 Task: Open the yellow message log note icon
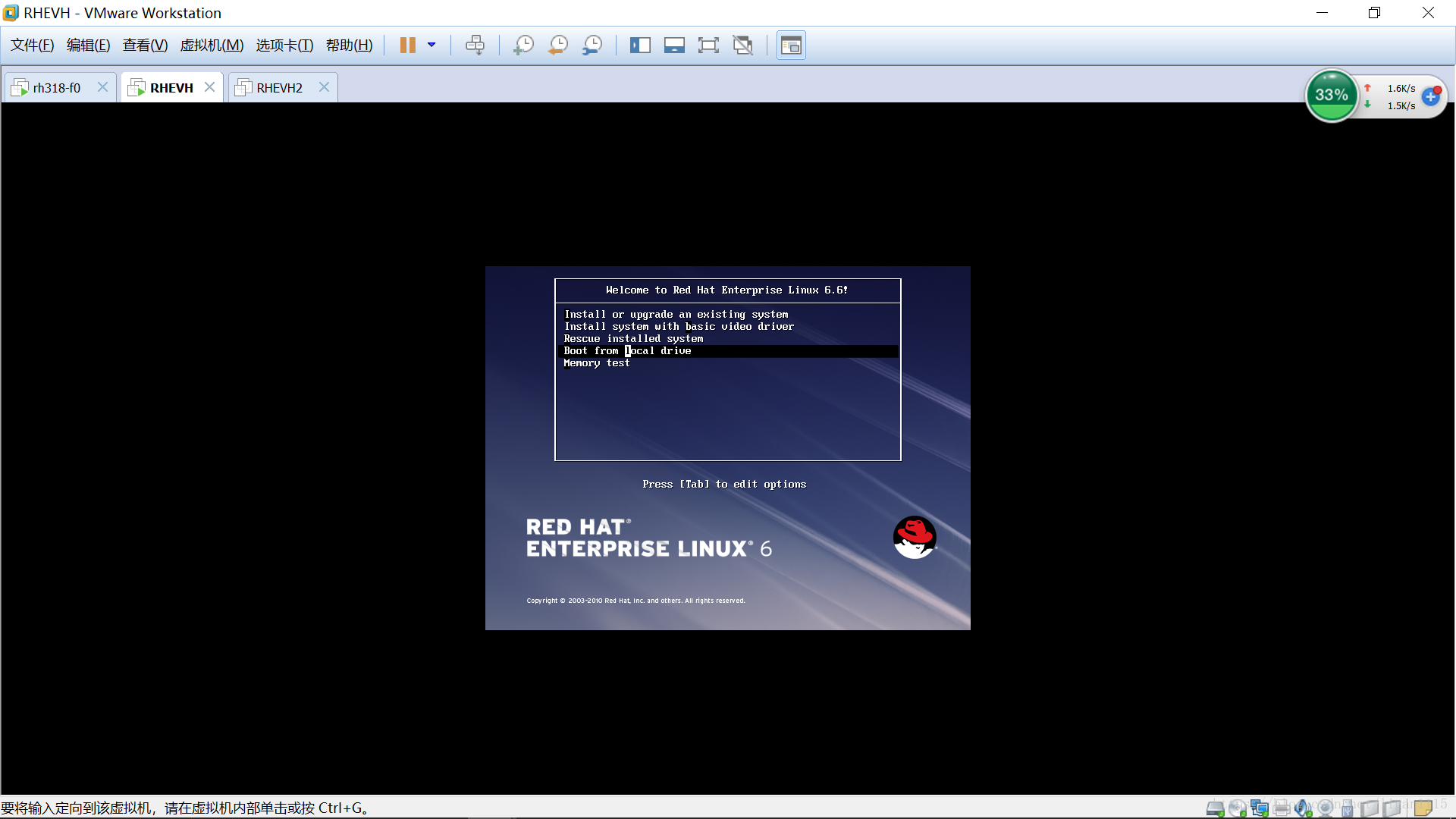[1423, 808]
